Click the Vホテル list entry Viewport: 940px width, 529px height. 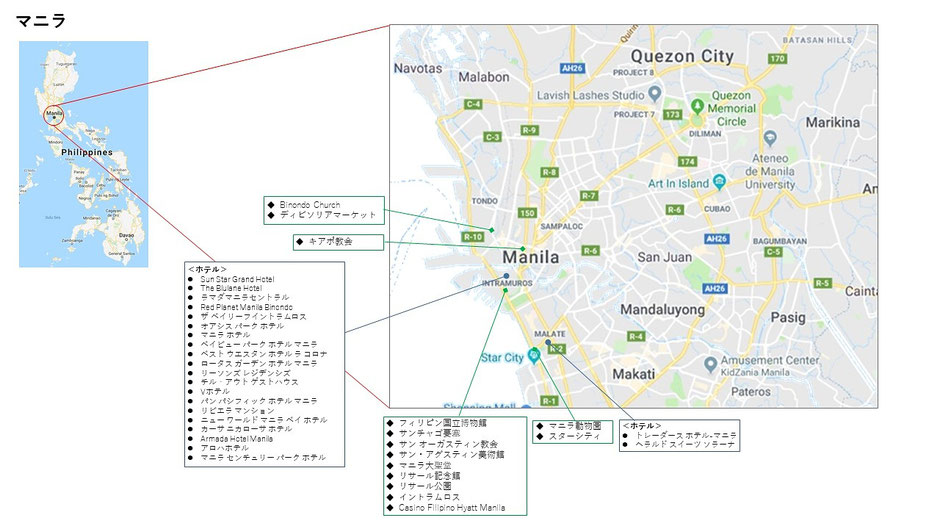coord(215,391)
